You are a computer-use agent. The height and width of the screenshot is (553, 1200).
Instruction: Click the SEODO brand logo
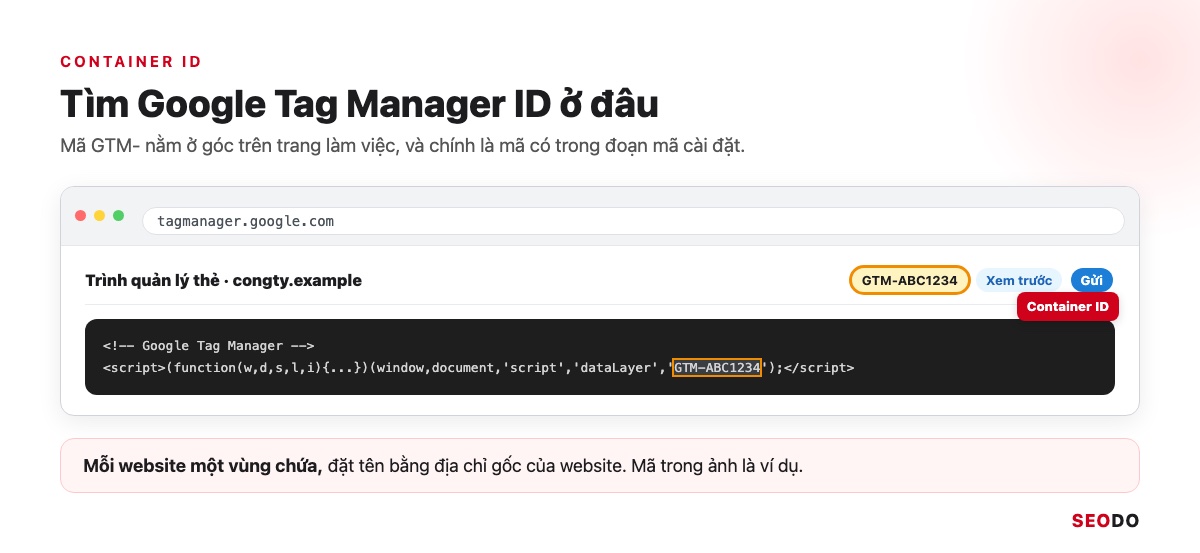(1105, 521)
